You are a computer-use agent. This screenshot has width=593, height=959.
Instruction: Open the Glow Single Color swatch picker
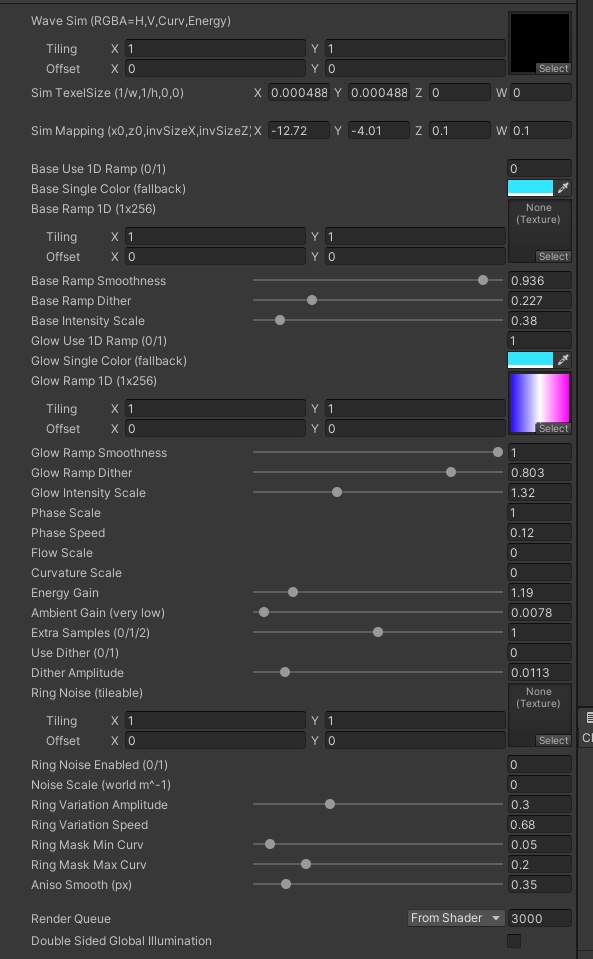532,361
